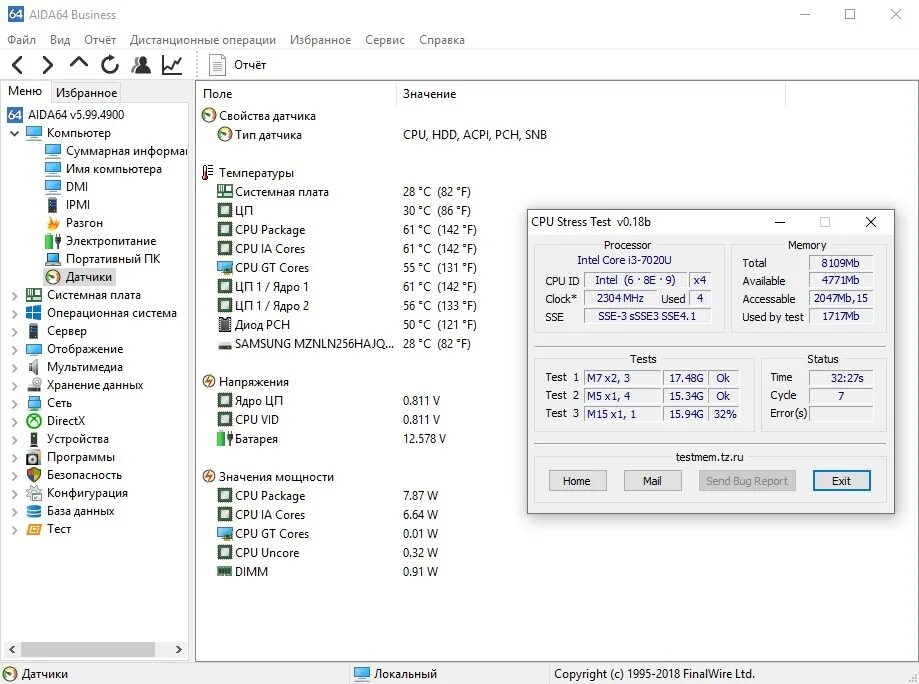Collapse the Компьютер tree node
The image size is (919, 684).
[15, 133]
